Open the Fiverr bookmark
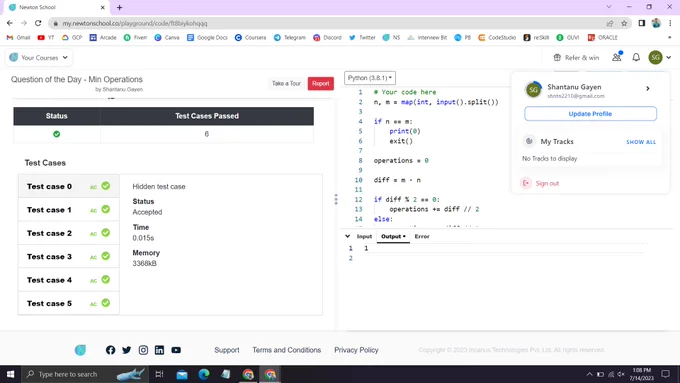Screen dimensions: 680x383 (135, 38)
